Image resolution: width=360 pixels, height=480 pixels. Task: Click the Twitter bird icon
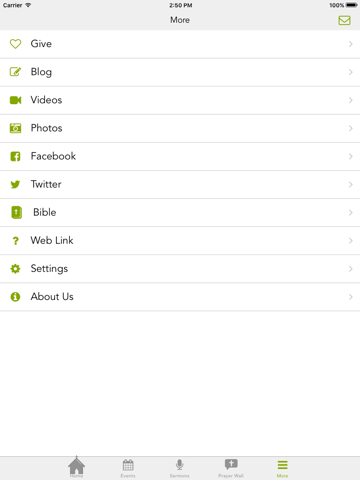15,184
